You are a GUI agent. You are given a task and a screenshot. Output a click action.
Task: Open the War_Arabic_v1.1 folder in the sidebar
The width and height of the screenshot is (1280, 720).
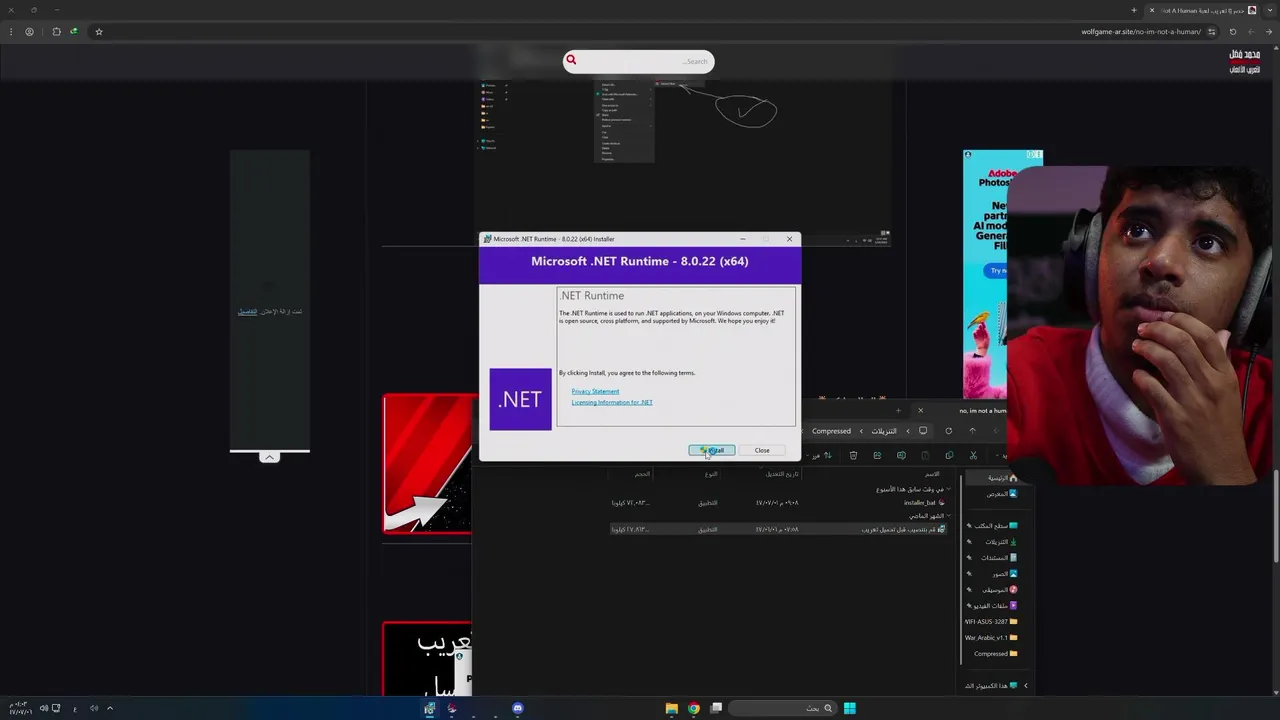click(x=991, y=638)
